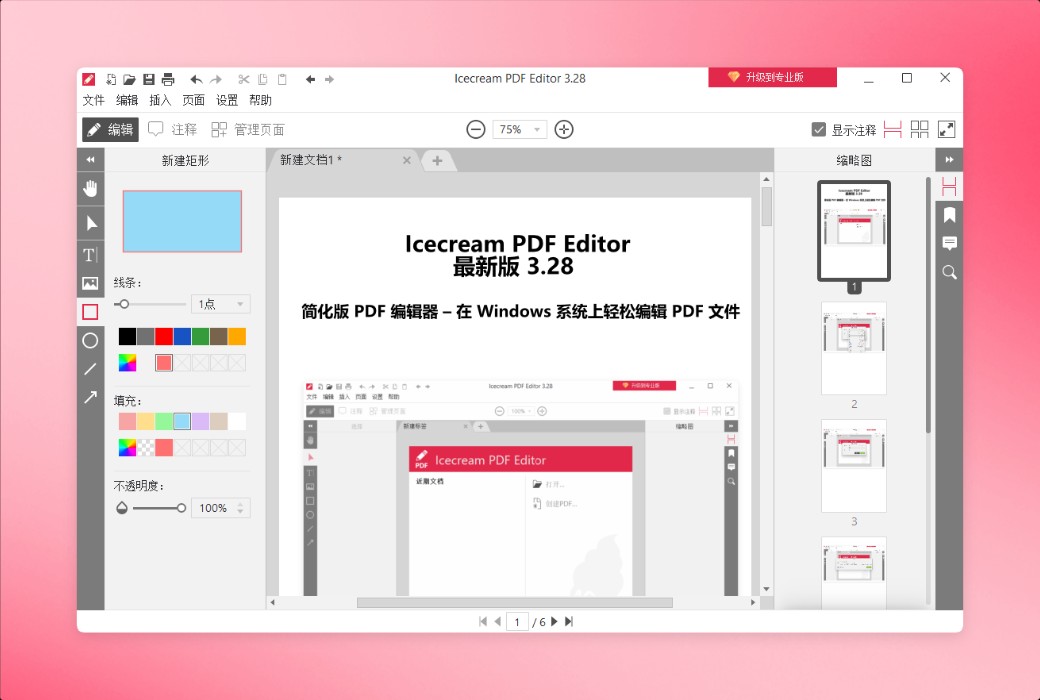Click the Undo arrow in the toolbar
Screen dimensions: 1040x700
196,79
